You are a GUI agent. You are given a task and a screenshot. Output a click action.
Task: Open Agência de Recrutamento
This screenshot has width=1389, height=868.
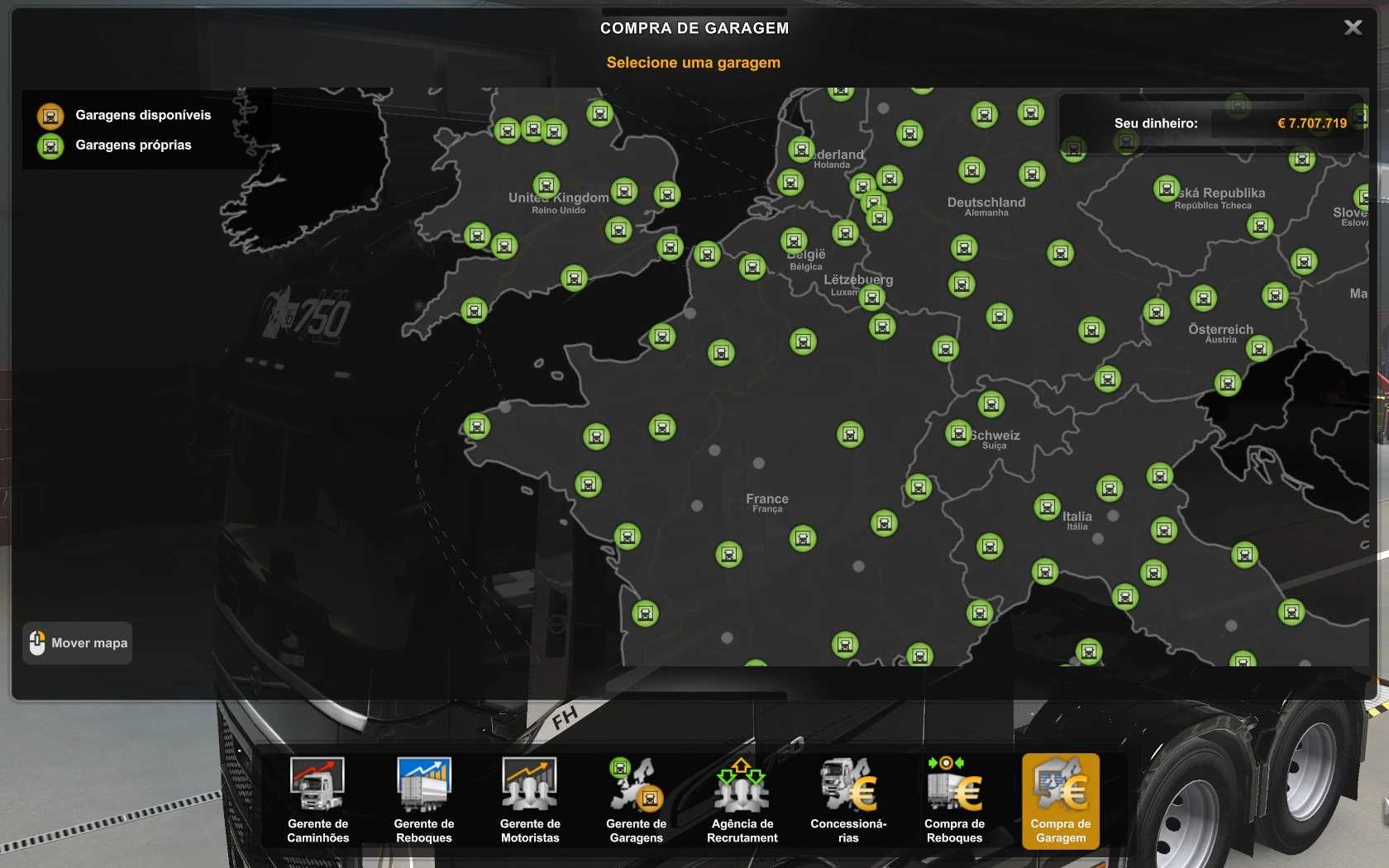coord(742,799)
